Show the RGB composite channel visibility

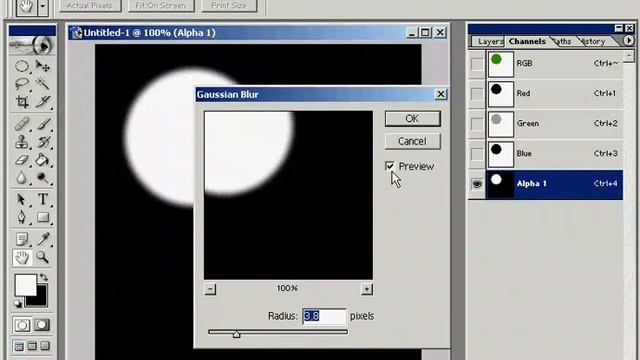point(477,64)
